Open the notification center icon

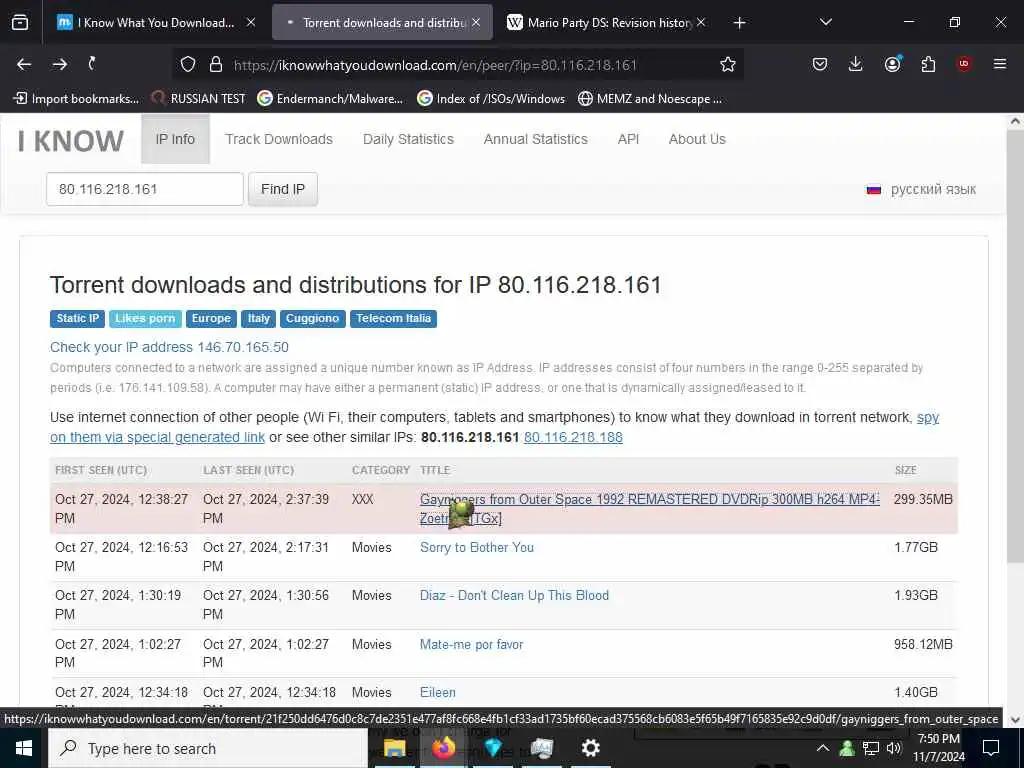[991, 748]
